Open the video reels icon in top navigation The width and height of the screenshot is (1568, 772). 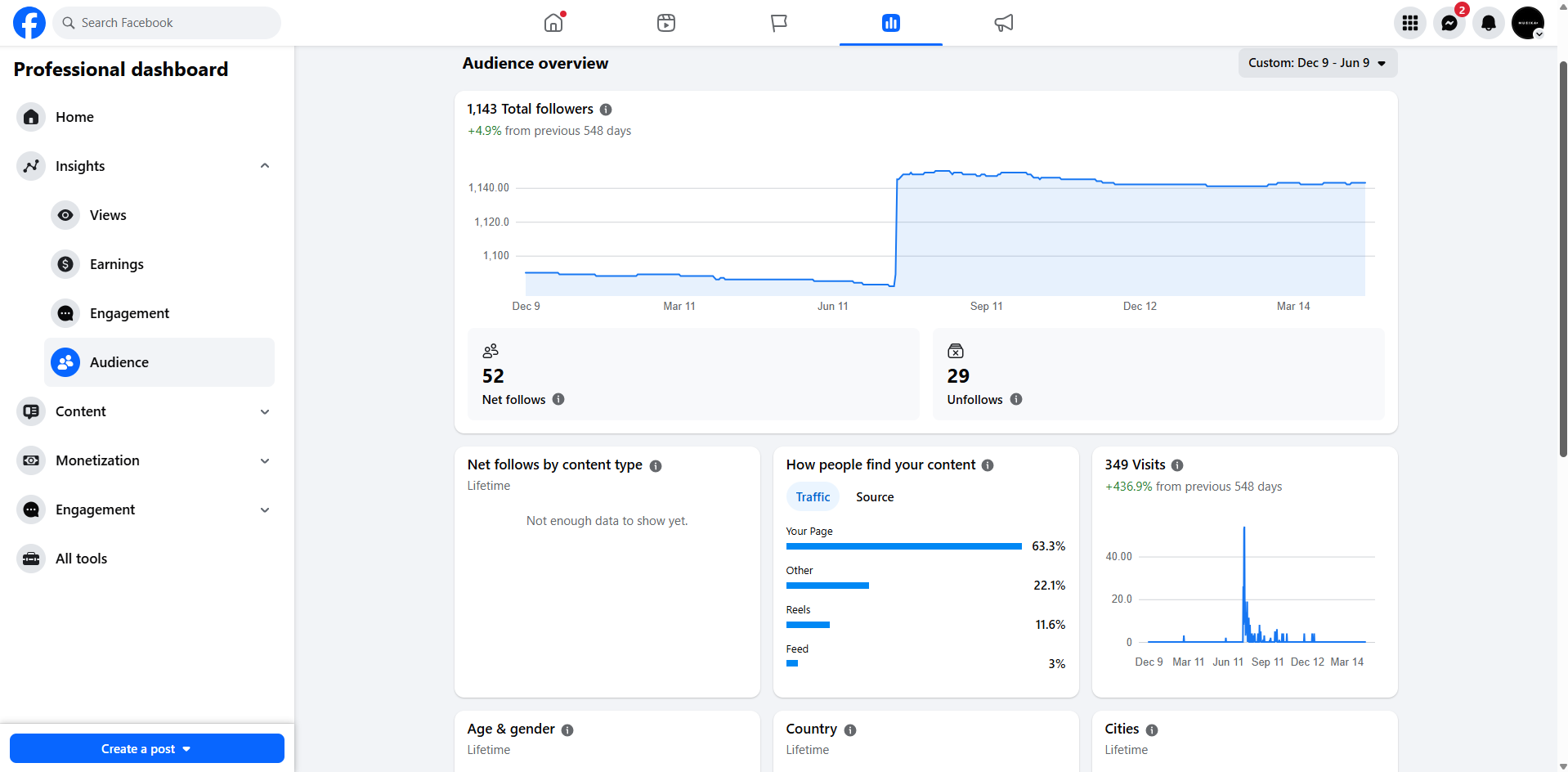(666, 23)
